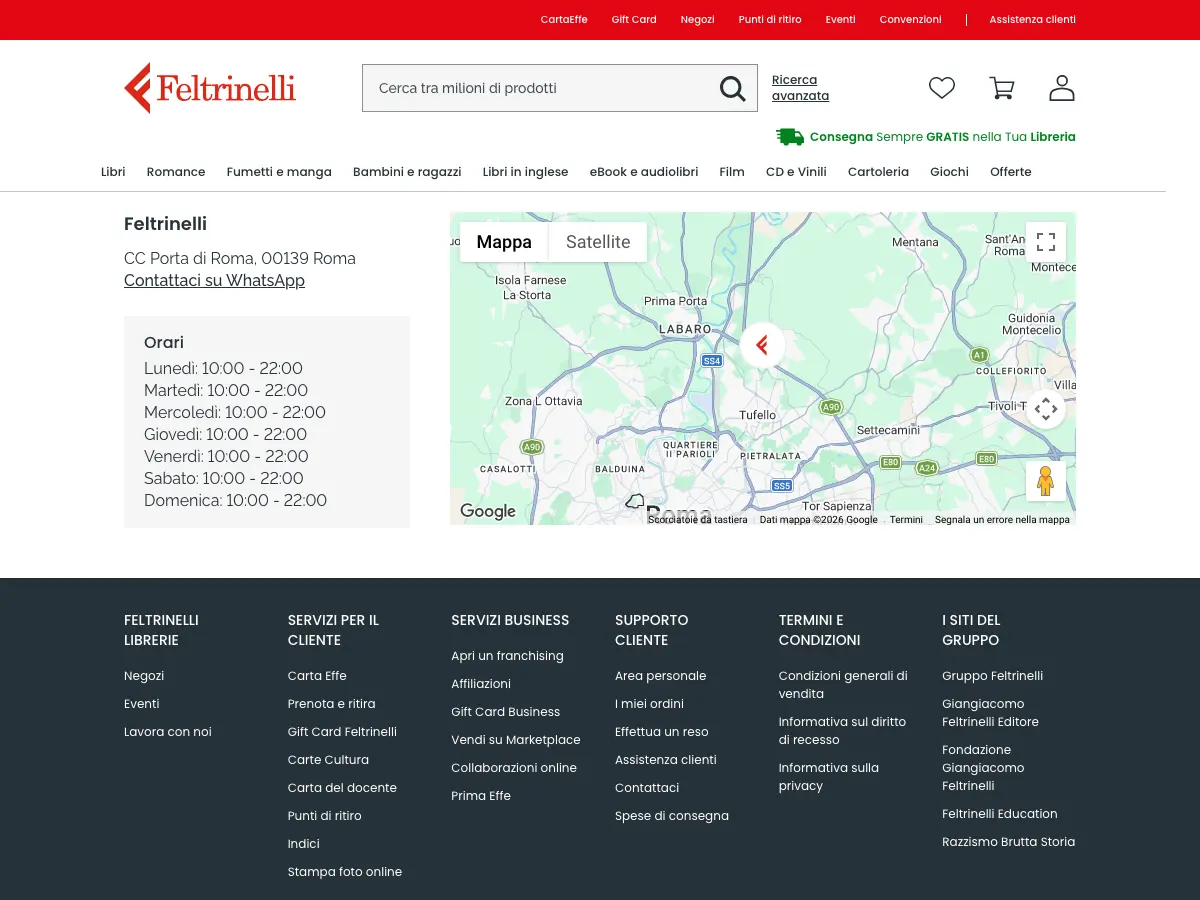Open Punti di ritiro in top bar

coord(770,20)
